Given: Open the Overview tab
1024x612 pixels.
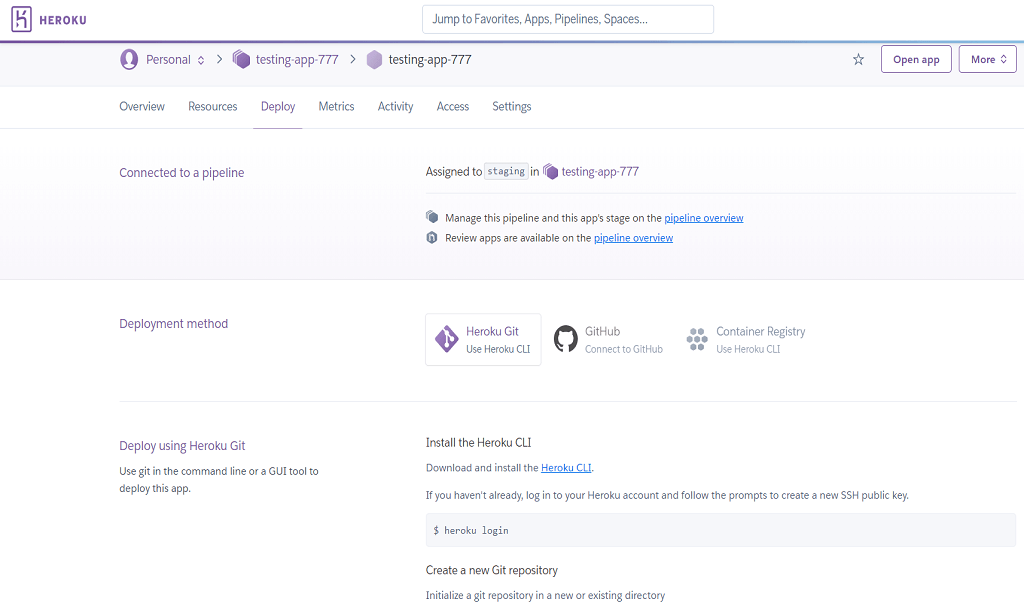Looking at the screenshot, I should (x=142, y=106).
